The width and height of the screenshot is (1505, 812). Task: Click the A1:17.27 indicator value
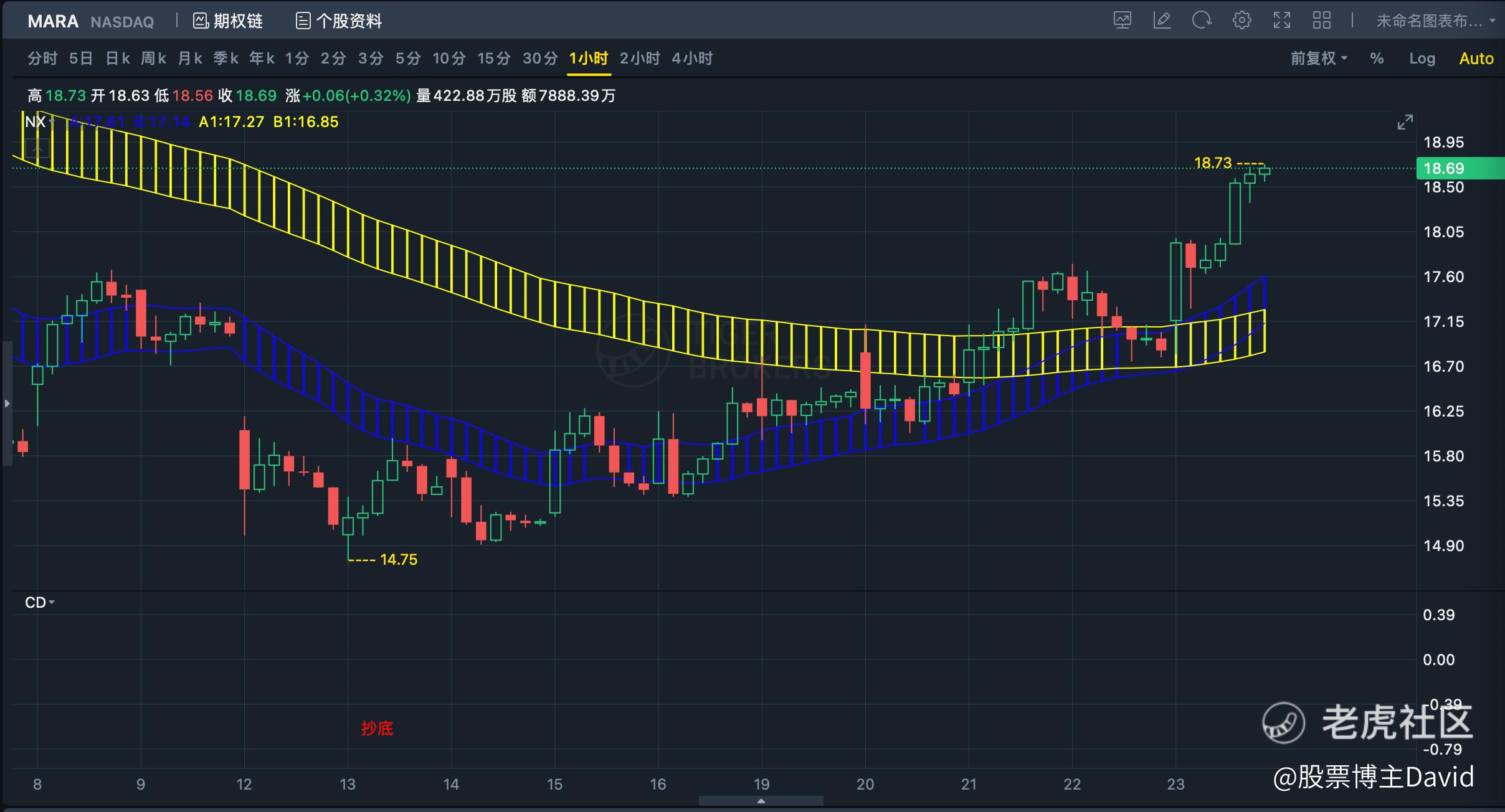(232, 121)
